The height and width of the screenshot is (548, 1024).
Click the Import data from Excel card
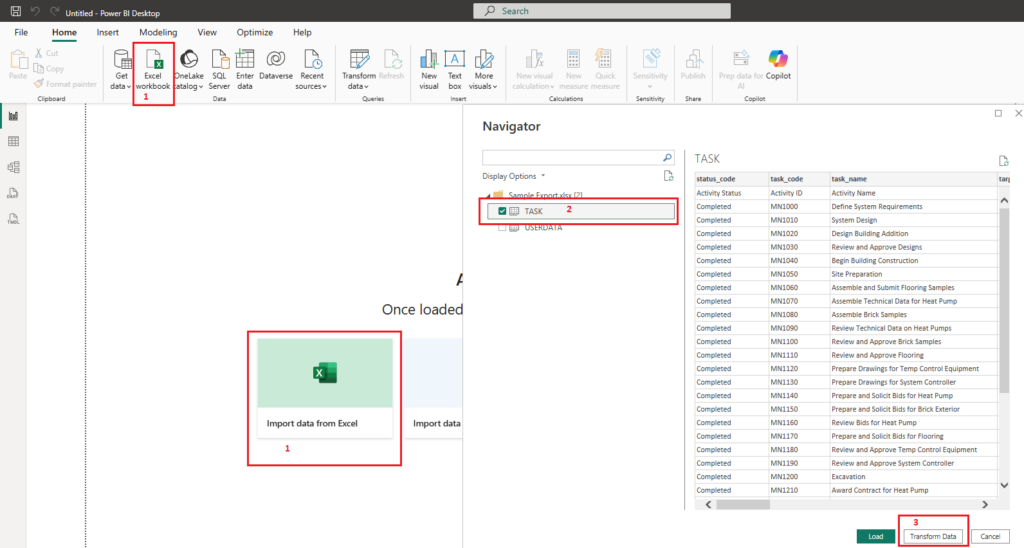(325, 388)
